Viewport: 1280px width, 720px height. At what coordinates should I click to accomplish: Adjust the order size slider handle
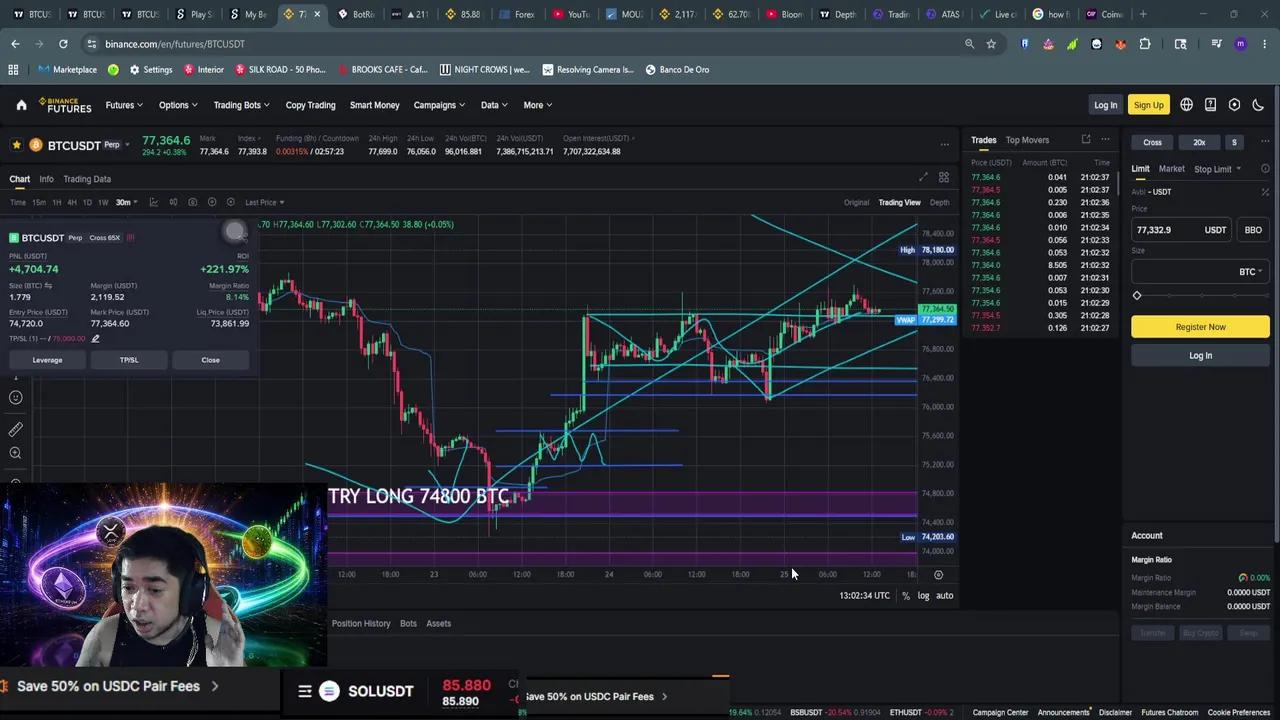click(1137, 295)
